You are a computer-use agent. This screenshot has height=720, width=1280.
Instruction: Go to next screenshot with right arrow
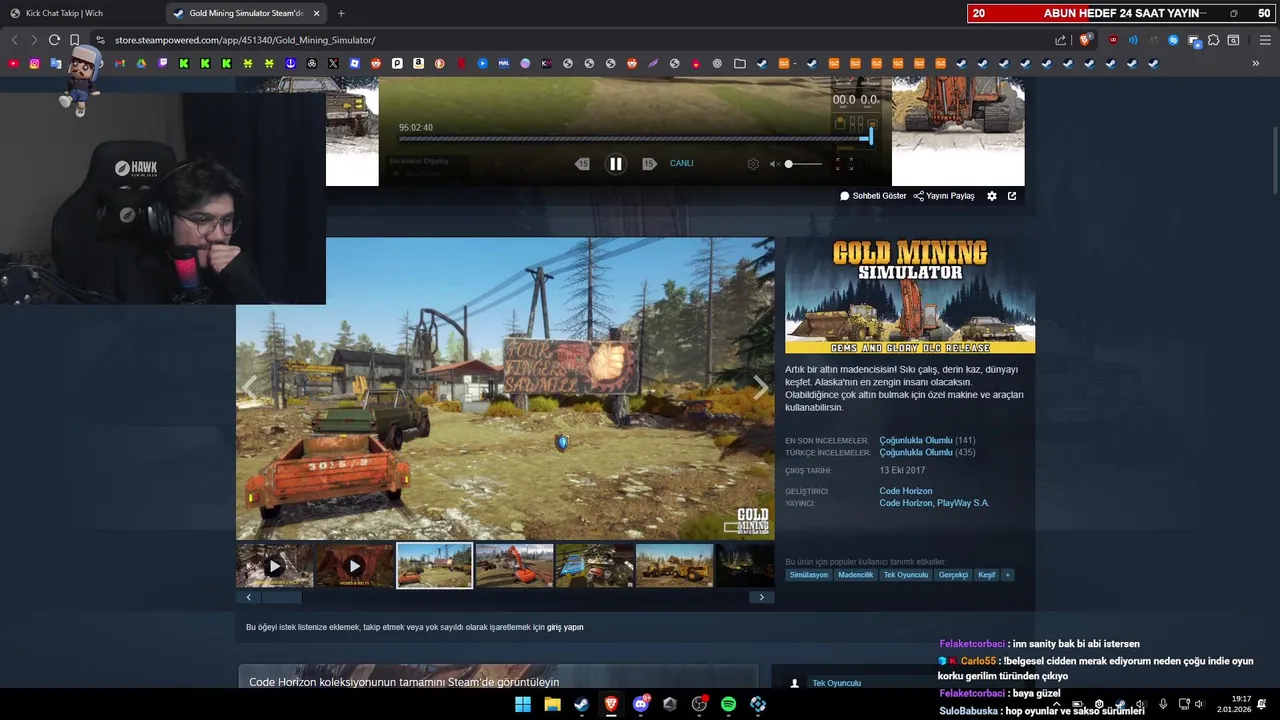tap(761, 387)
